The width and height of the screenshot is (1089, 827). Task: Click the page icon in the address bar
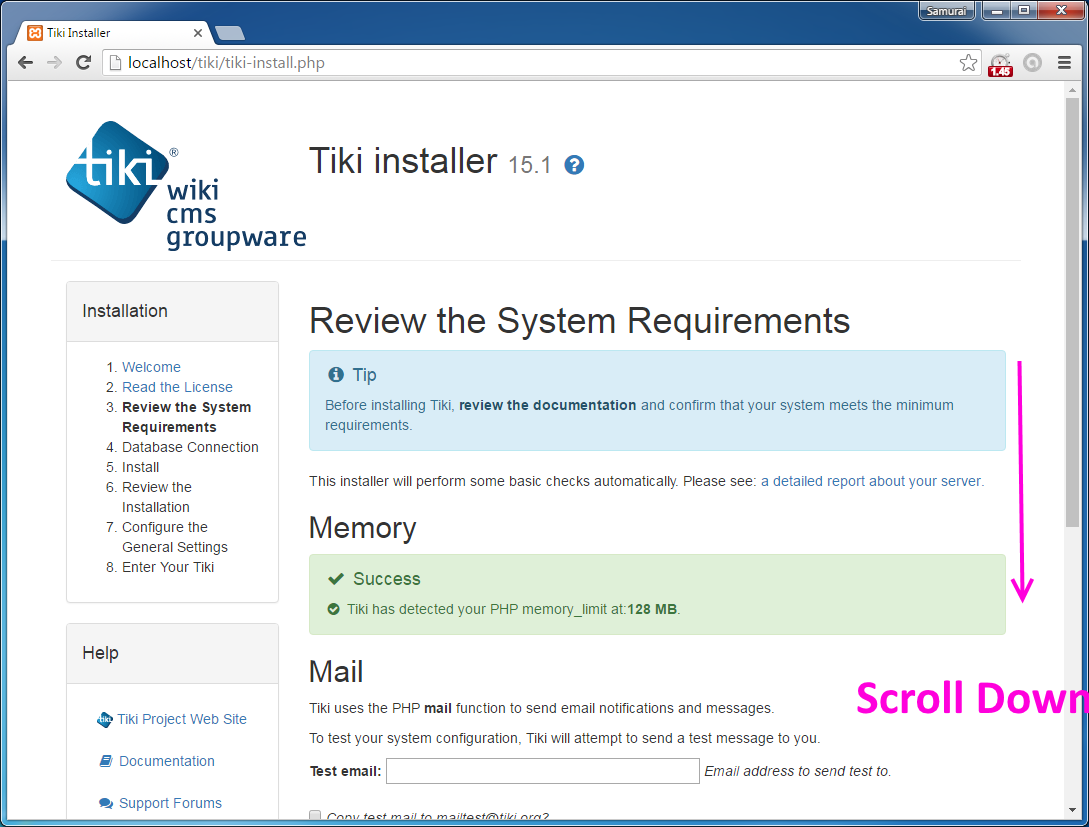click(x=116, y=62)
